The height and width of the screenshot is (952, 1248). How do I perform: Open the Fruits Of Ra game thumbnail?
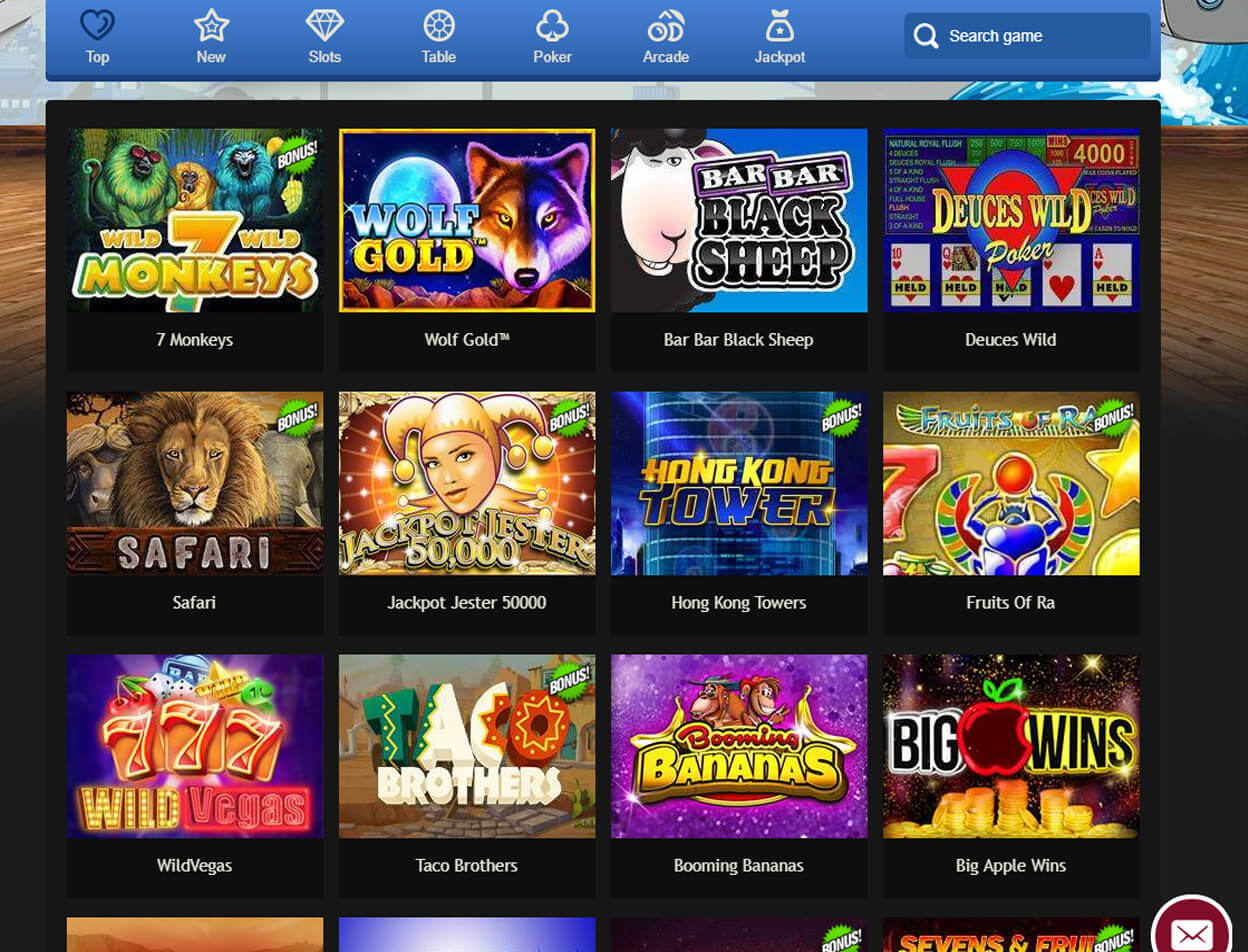1011,483
